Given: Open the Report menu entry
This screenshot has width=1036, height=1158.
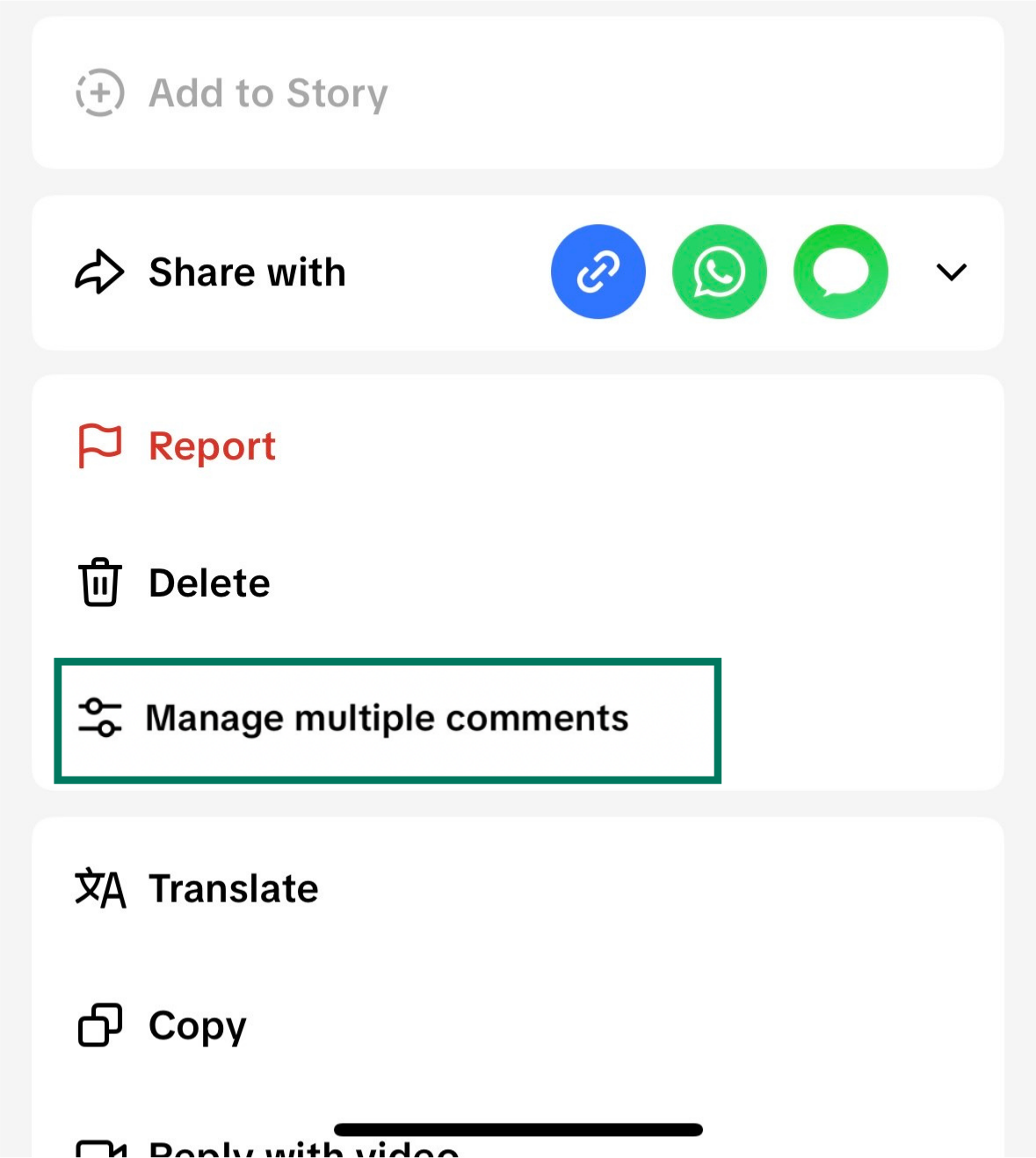Looking at the screenshot, I should coord(211,445).
